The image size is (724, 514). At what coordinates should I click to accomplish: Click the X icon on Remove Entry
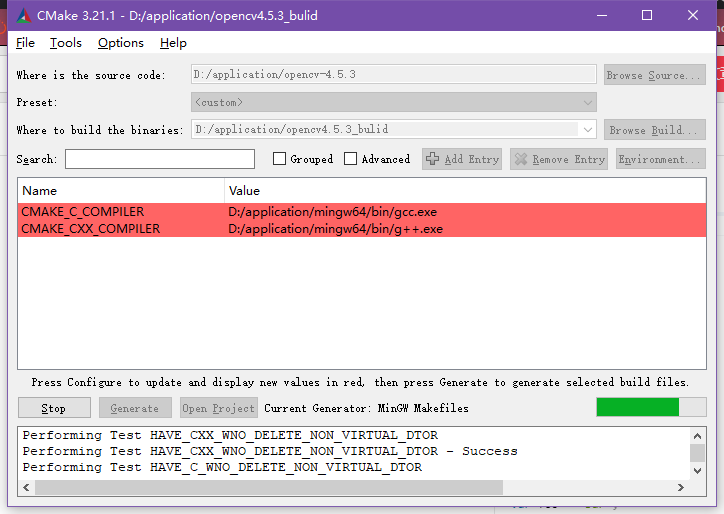coord(520,159)
